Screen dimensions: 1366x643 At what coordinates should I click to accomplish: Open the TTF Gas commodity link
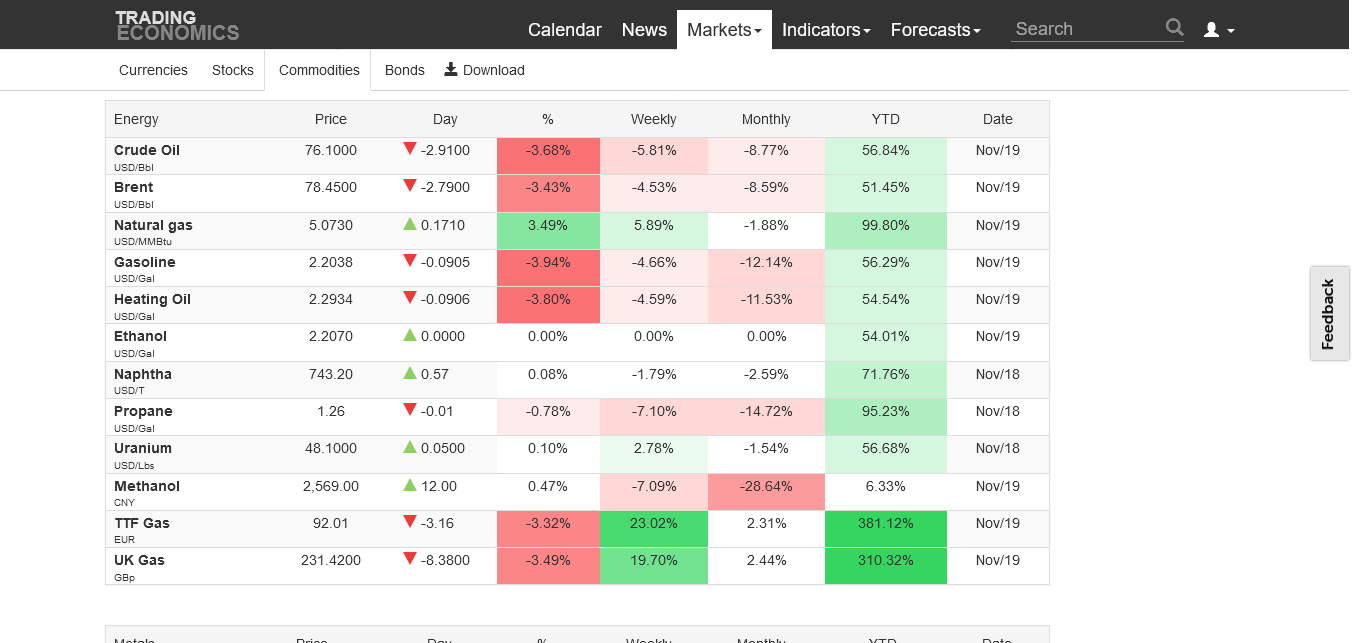tap(142, 523)
